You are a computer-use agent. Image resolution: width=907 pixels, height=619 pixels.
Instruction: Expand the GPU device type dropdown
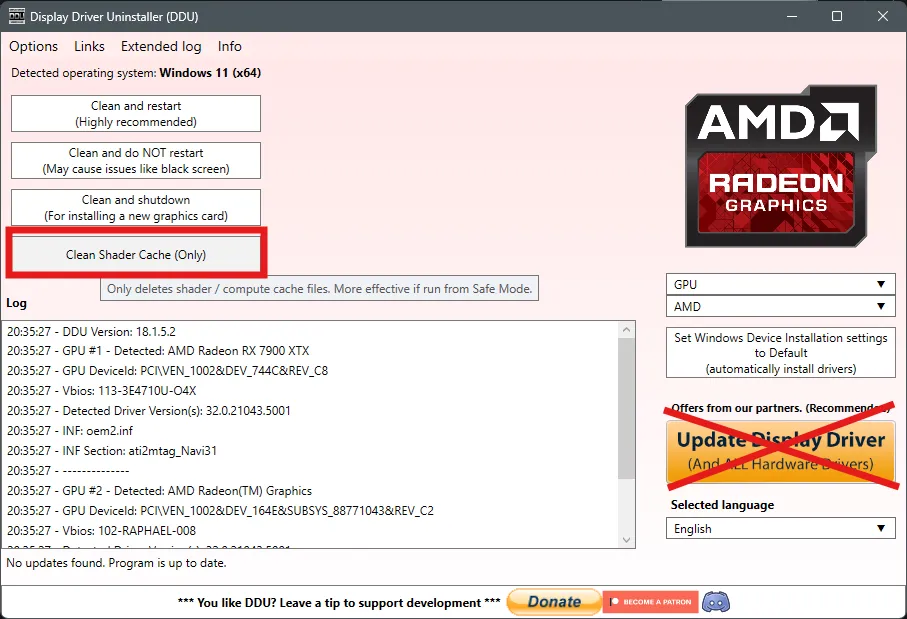(781, 285)
